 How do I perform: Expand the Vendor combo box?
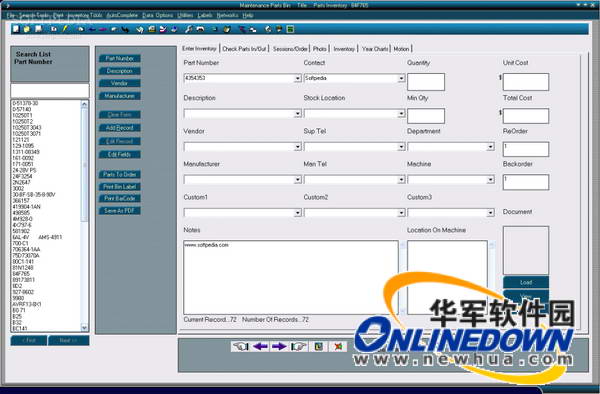pos(297,147)
